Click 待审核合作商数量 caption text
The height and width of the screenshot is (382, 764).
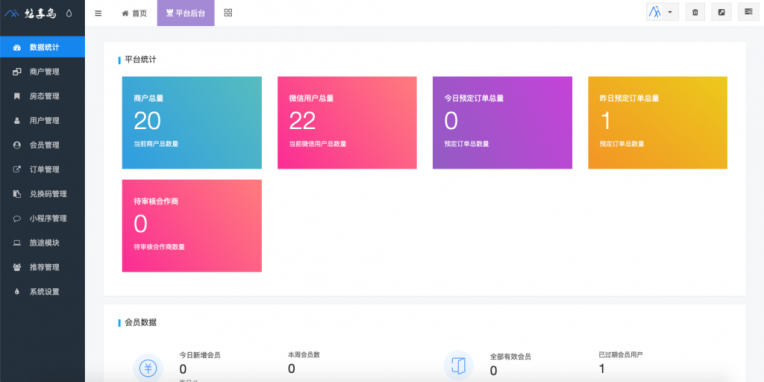point(159,247)
